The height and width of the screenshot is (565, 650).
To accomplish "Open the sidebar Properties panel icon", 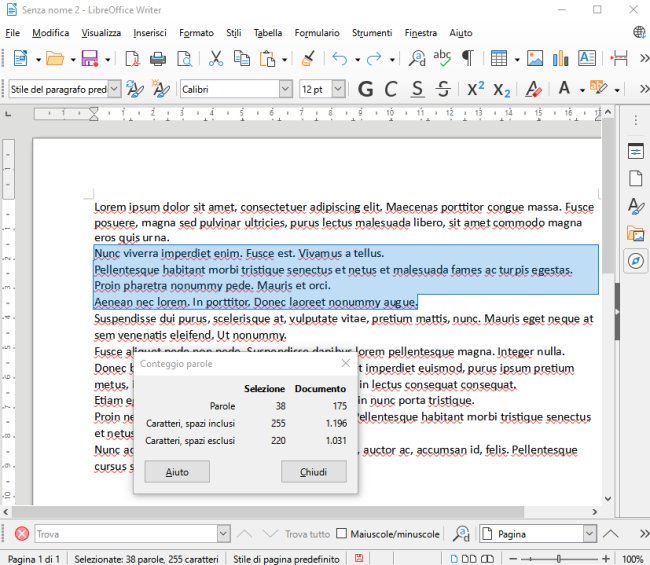I will pyautogui.click(x=635, y=152).
